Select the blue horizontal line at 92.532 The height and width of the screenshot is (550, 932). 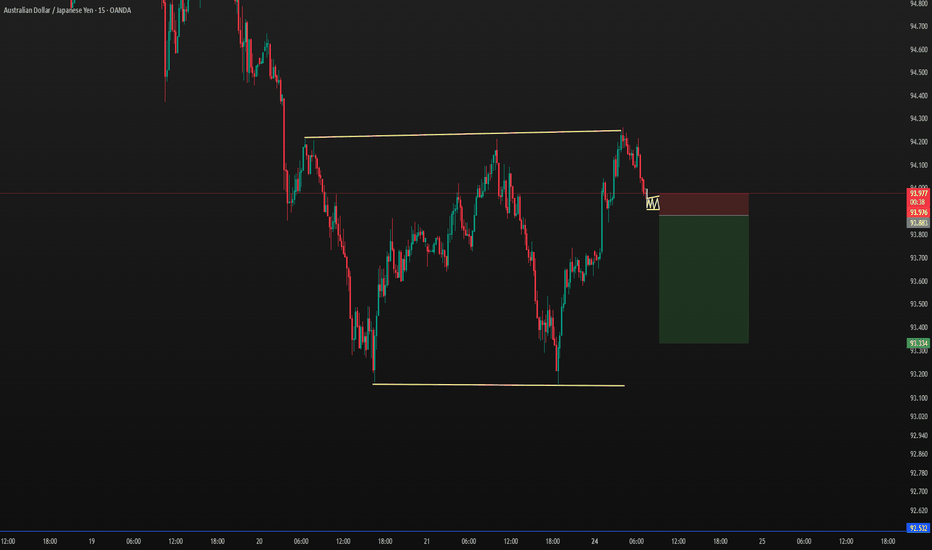[452, 531]
